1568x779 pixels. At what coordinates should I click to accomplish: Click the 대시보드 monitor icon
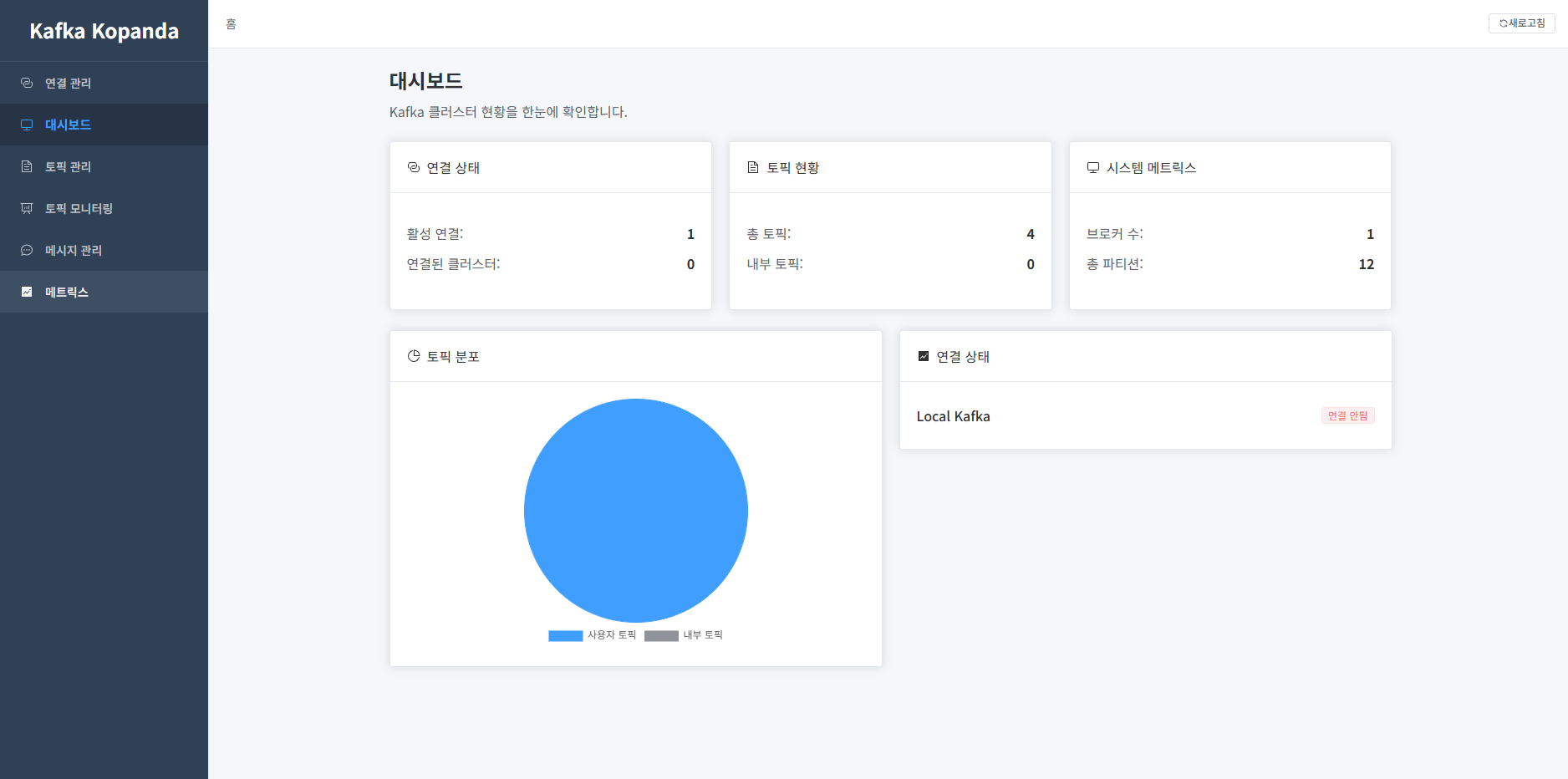[x=25, y=125]
